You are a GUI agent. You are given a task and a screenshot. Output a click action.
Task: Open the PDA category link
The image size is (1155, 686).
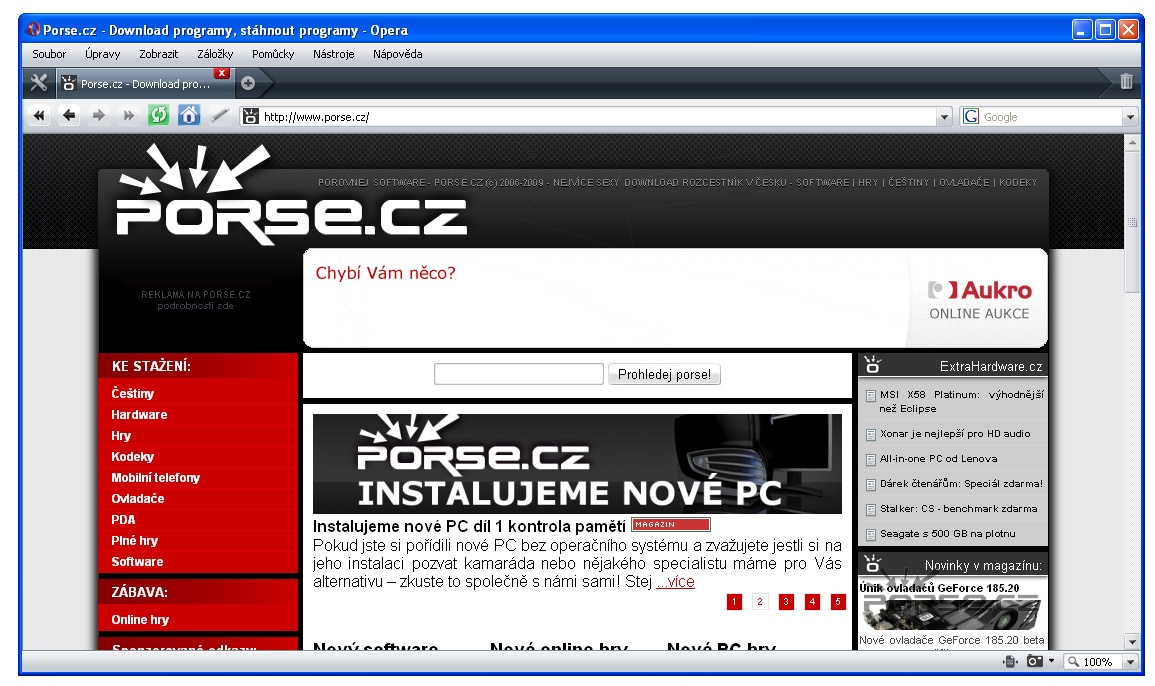pyautogui.click(x=123, y=519)
